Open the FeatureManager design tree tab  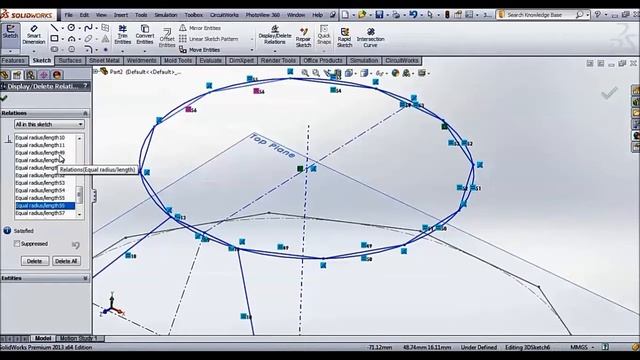[4, 75]
